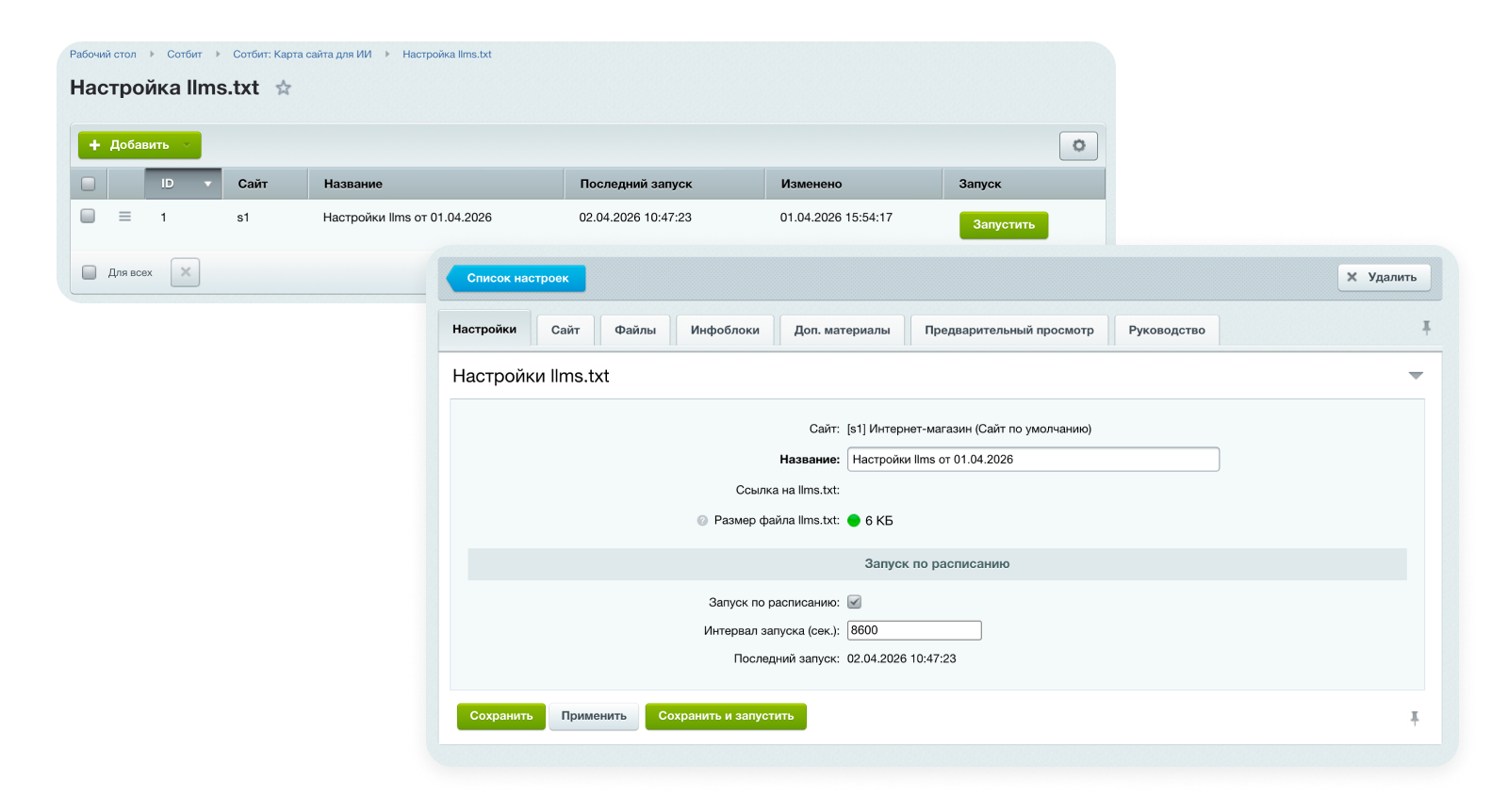This screenshot has width=1508, height=812.
Task: Collapse the 'Настройки llms.txt' section
Action: coord(1415,376)
